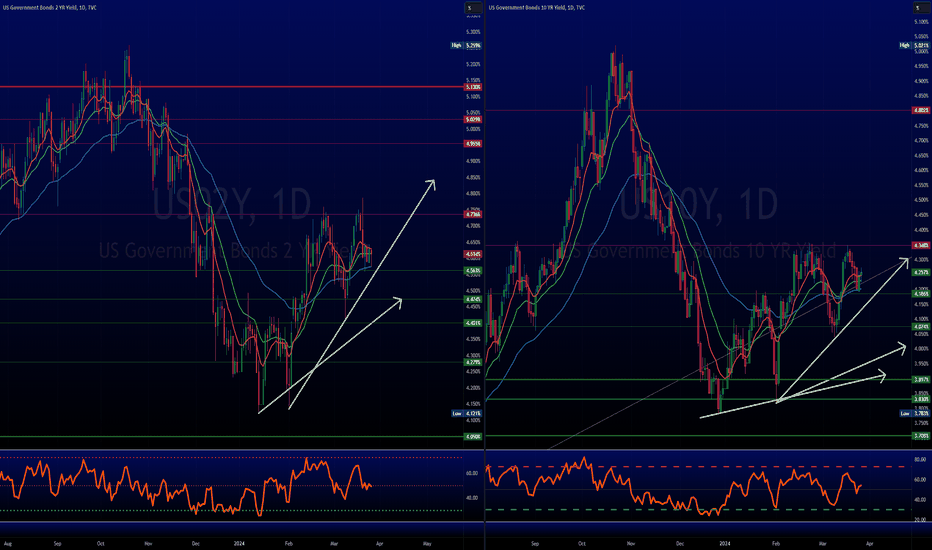
Task: Click the 80.00 value on the 10Y RSI scale
Action: point(920,460)
